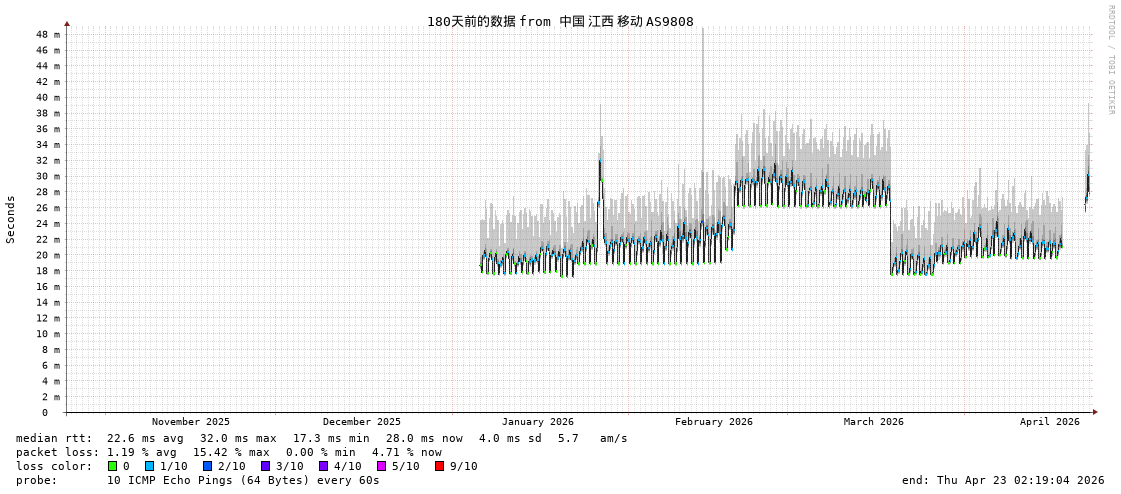Click the vertical Seconds y-axis label

(x=11, y=219)
